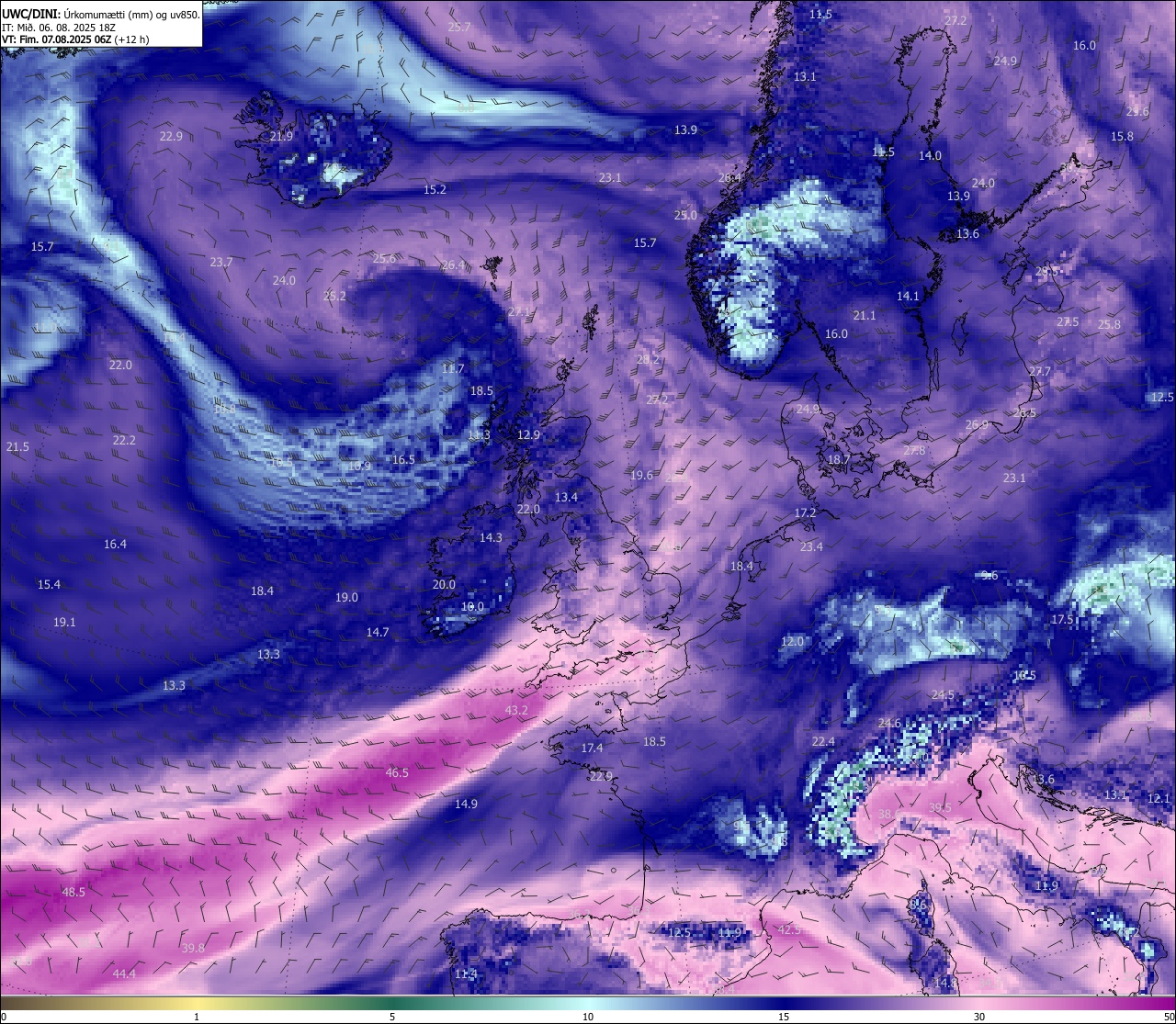Click the 11.4 value over Portugal
The height and width of the screenshot is (1024, 1176).
pyautogui.click(x=466, y=973)
